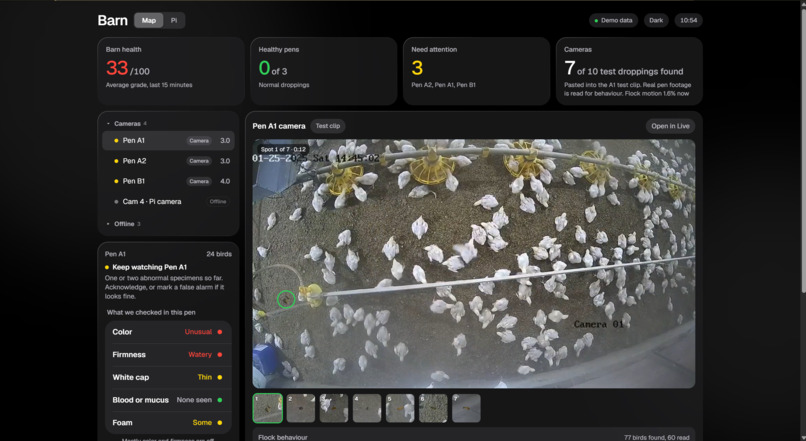Click Camera badge on Pen A2 row
This screenshot has width=806, height=441.
199,161
